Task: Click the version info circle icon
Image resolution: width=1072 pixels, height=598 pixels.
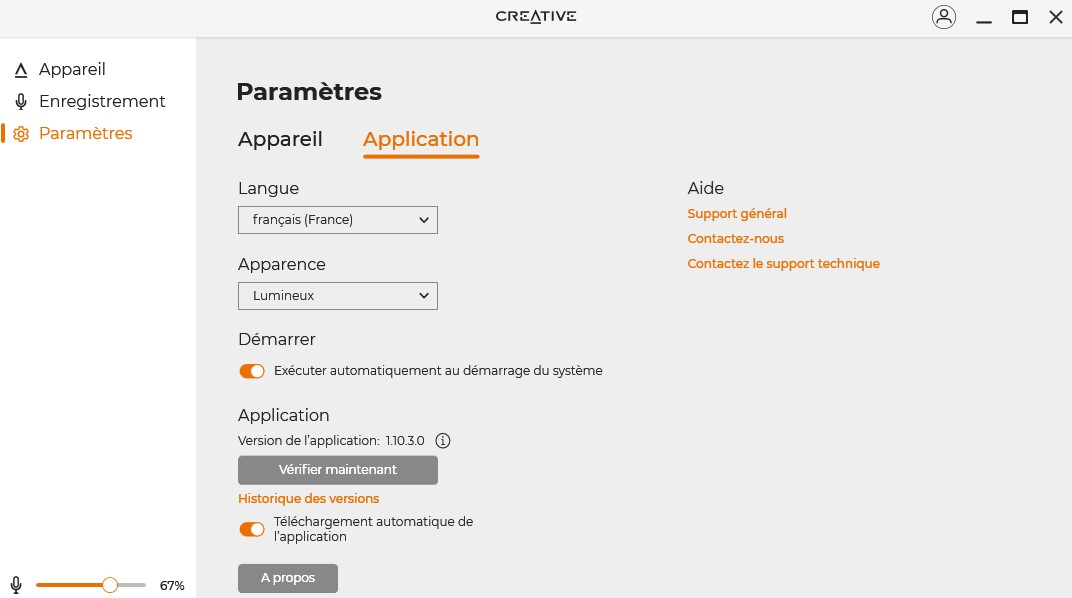Action: click(444, 440)
